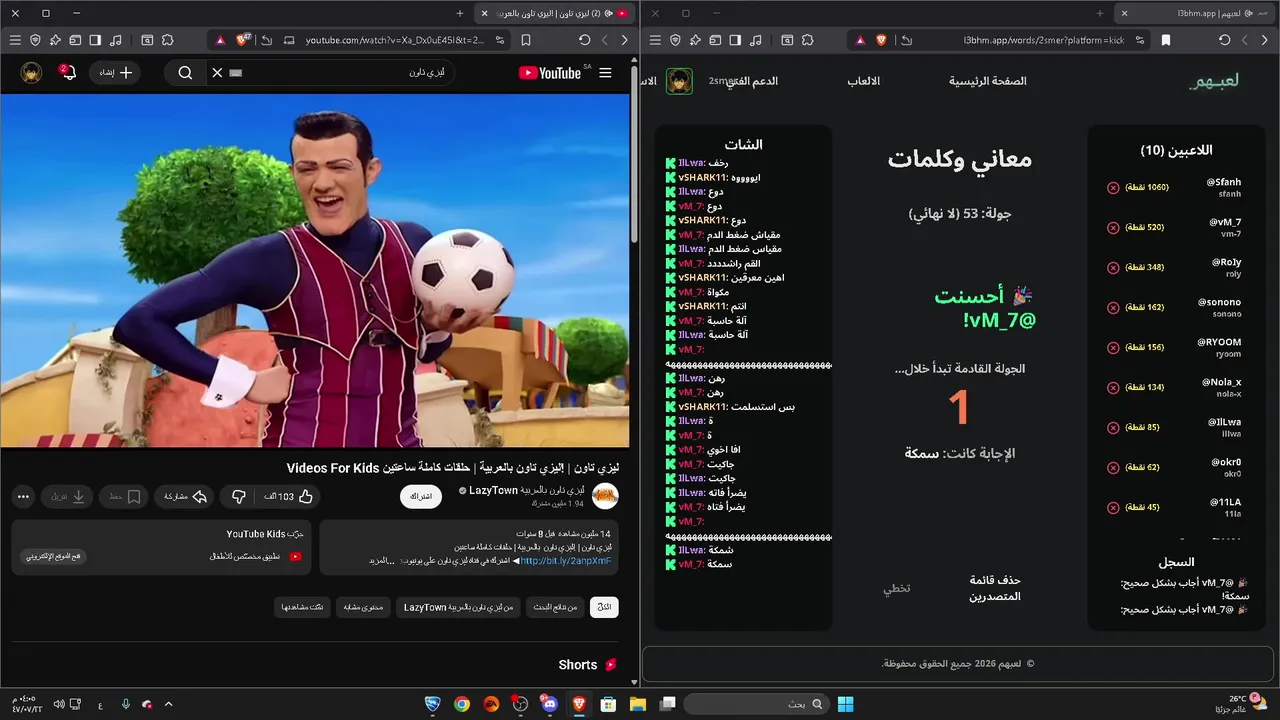Select الكل filter chip
Viewport: 1280px width, 720px height.
604,607
